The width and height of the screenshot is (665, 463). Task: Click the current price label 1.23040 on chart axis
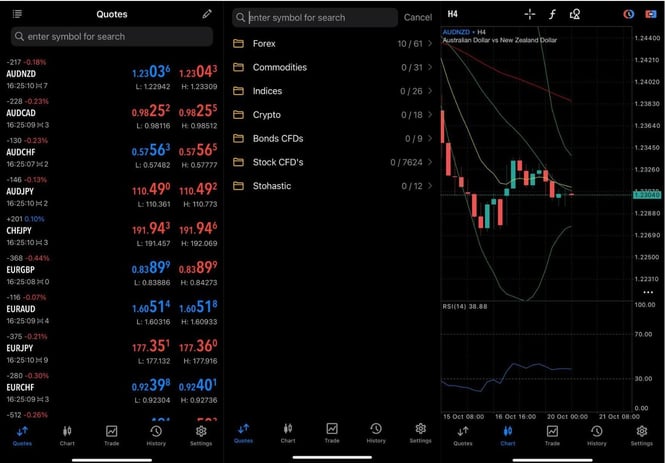pyautogui.click(x=647, y=195)
